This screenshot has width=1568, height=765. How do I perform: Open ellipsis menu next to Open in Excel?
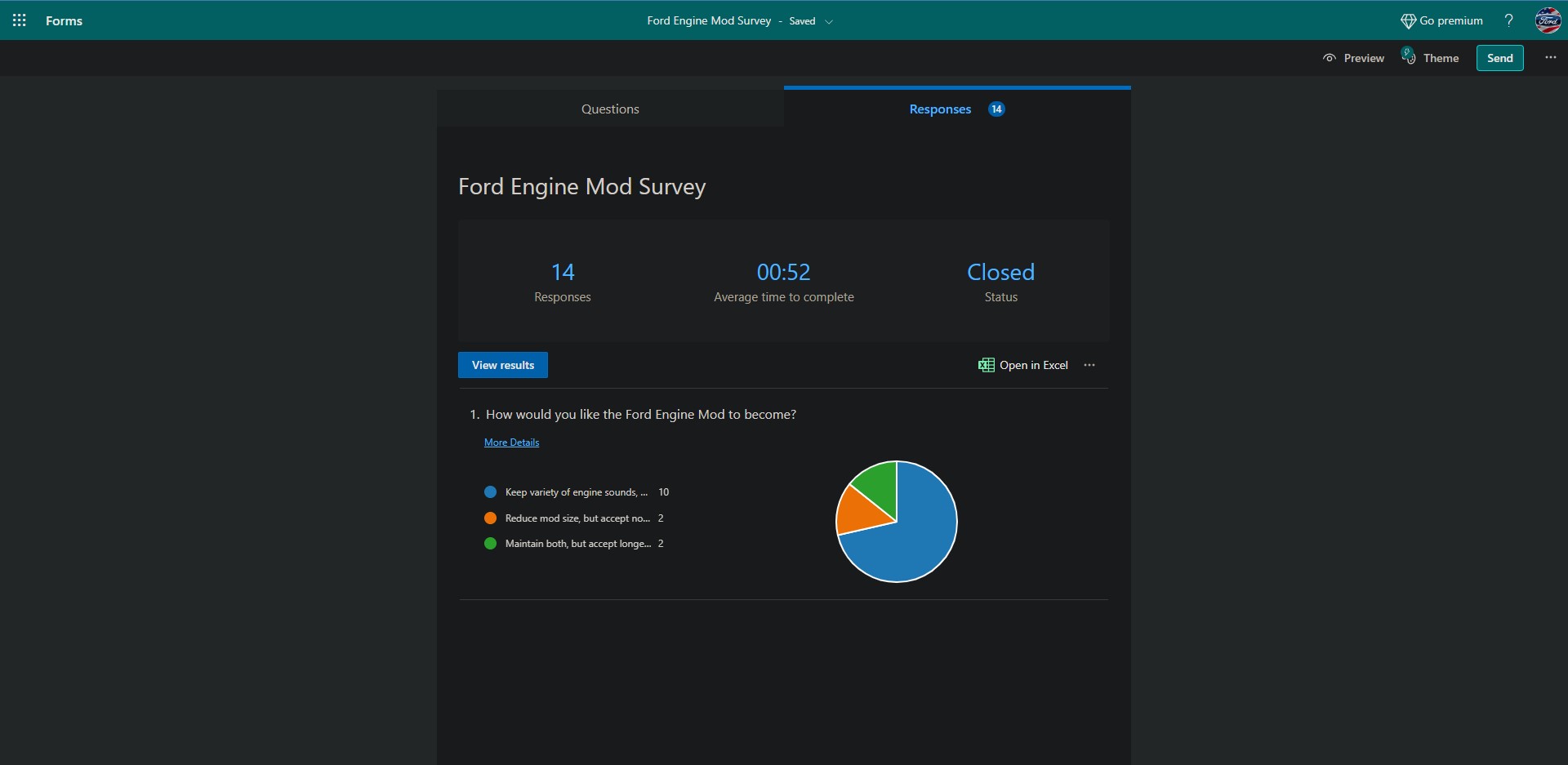coord(1089,365)
